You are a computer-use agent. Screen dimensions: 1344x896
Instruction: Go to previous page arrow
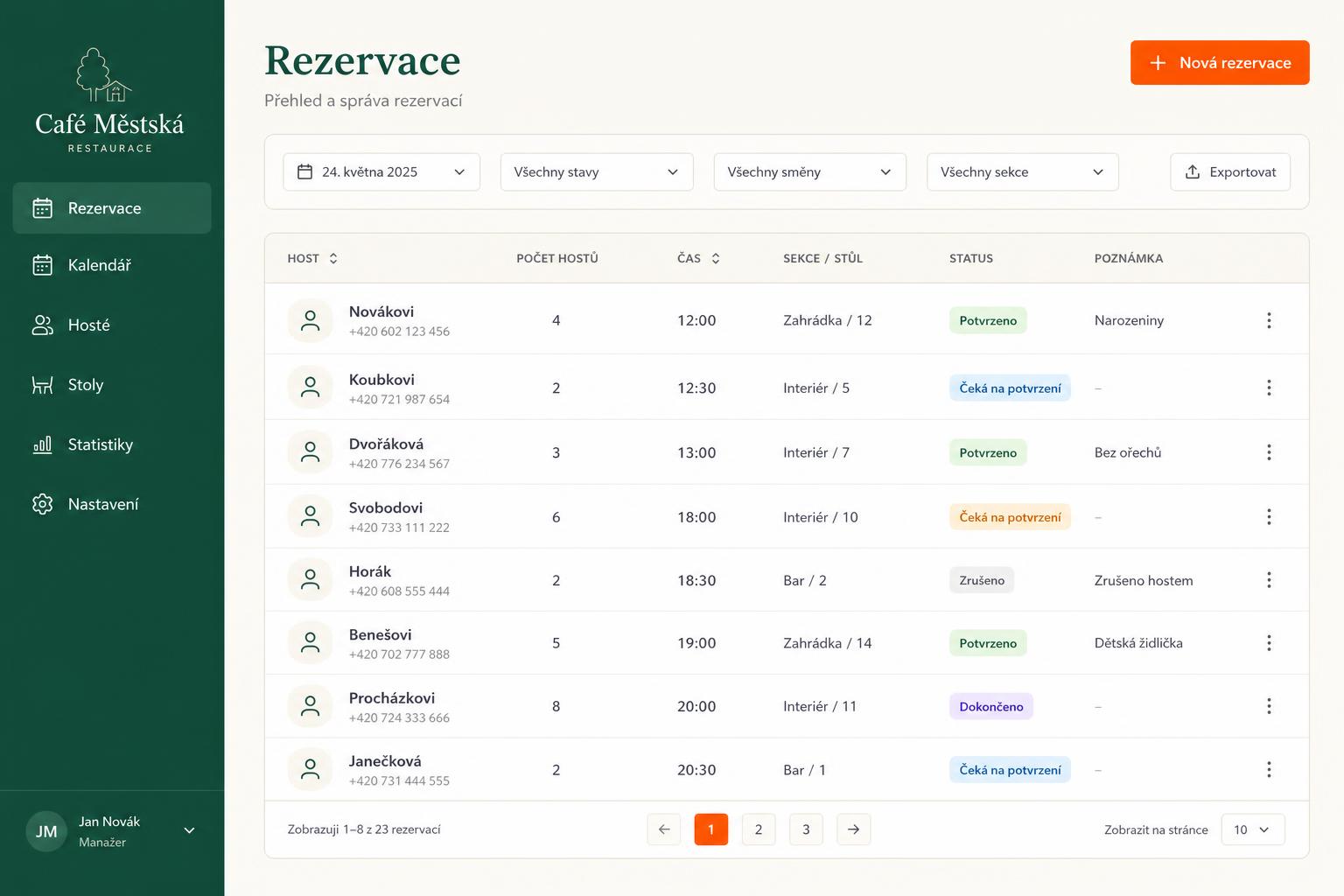click(x=664, y=829)
